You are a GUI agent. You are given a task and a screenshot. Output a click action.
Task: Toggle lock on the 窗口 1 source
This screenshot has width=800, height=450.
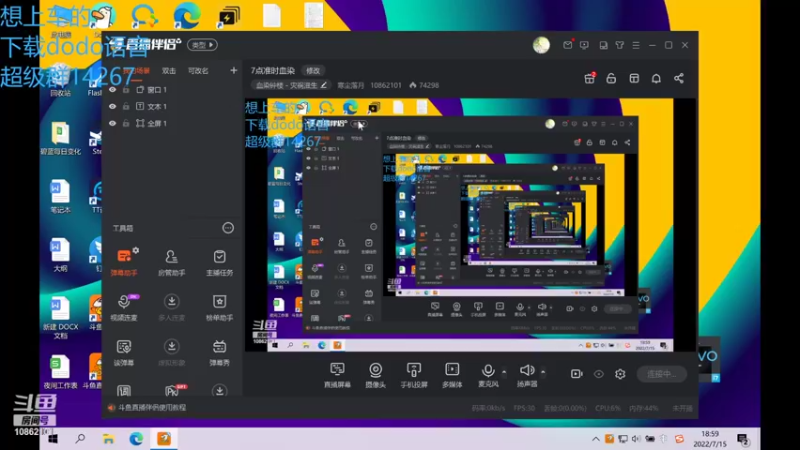126,90
